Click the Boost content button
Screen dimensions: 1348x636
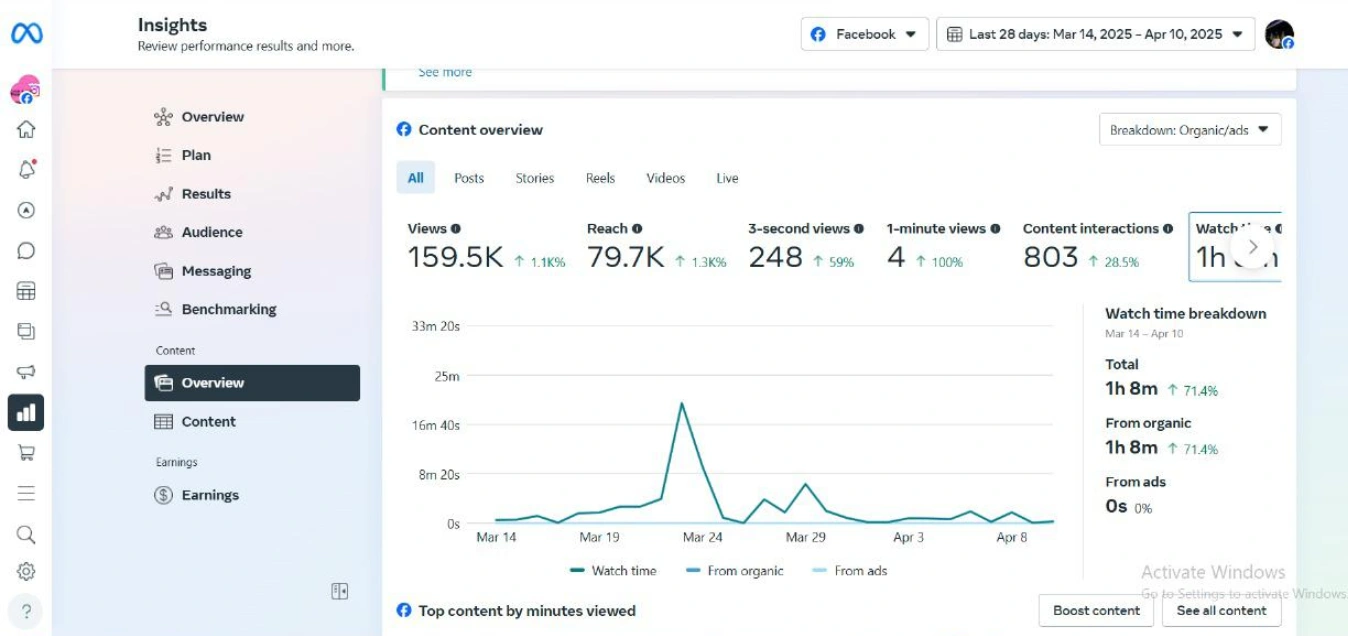point(1096,611)
